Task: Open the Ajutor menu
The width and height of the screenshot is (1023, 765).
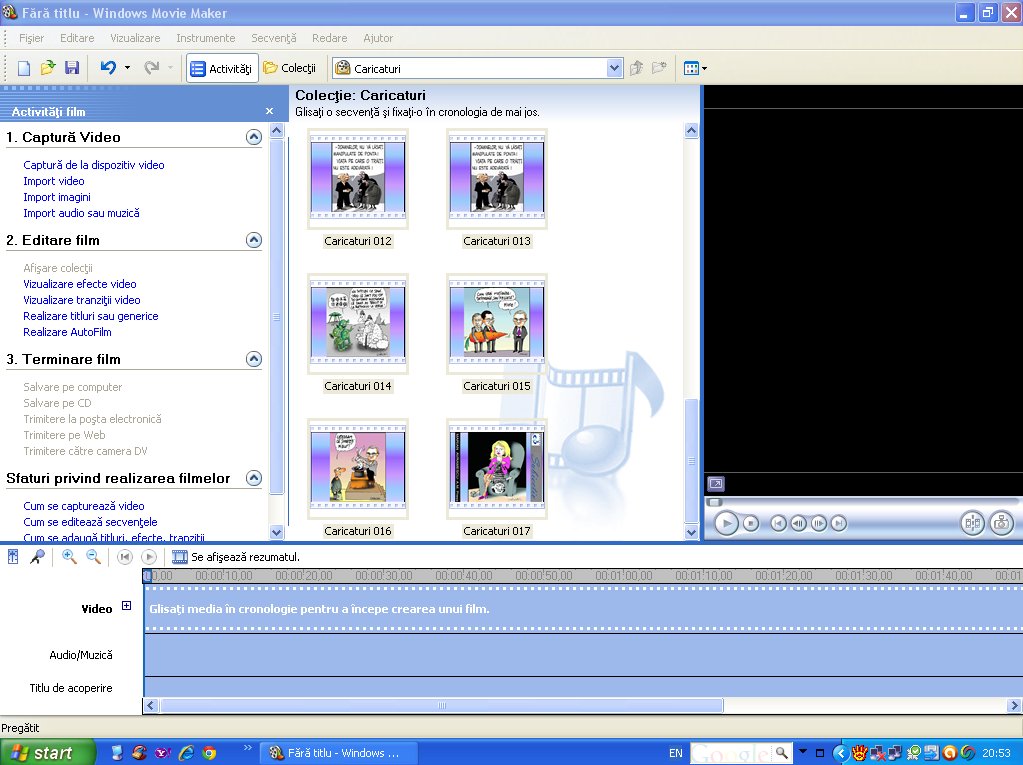Action: (x=378, y=38)
